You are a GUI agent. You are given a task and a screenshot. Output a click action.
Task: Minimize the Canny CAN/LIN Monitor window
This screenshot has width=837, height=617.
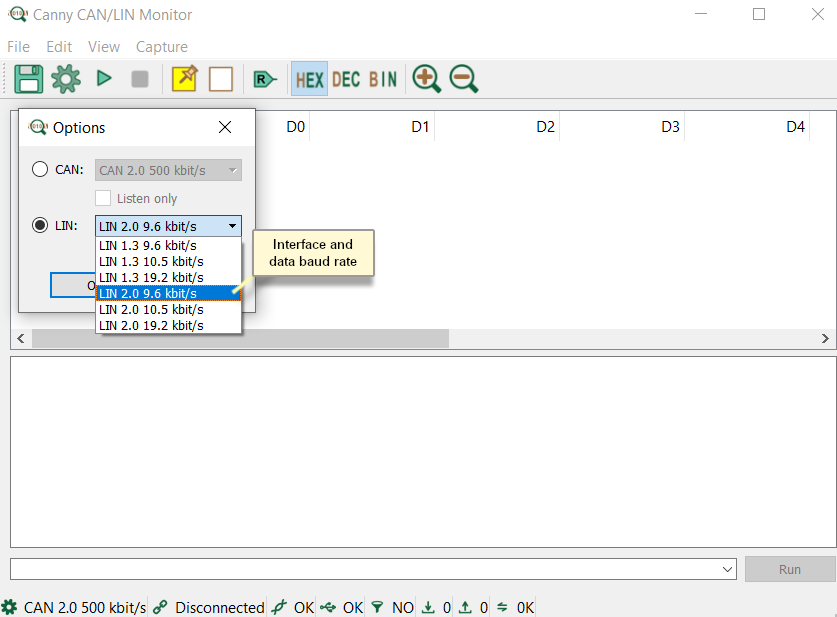point(701,14)
